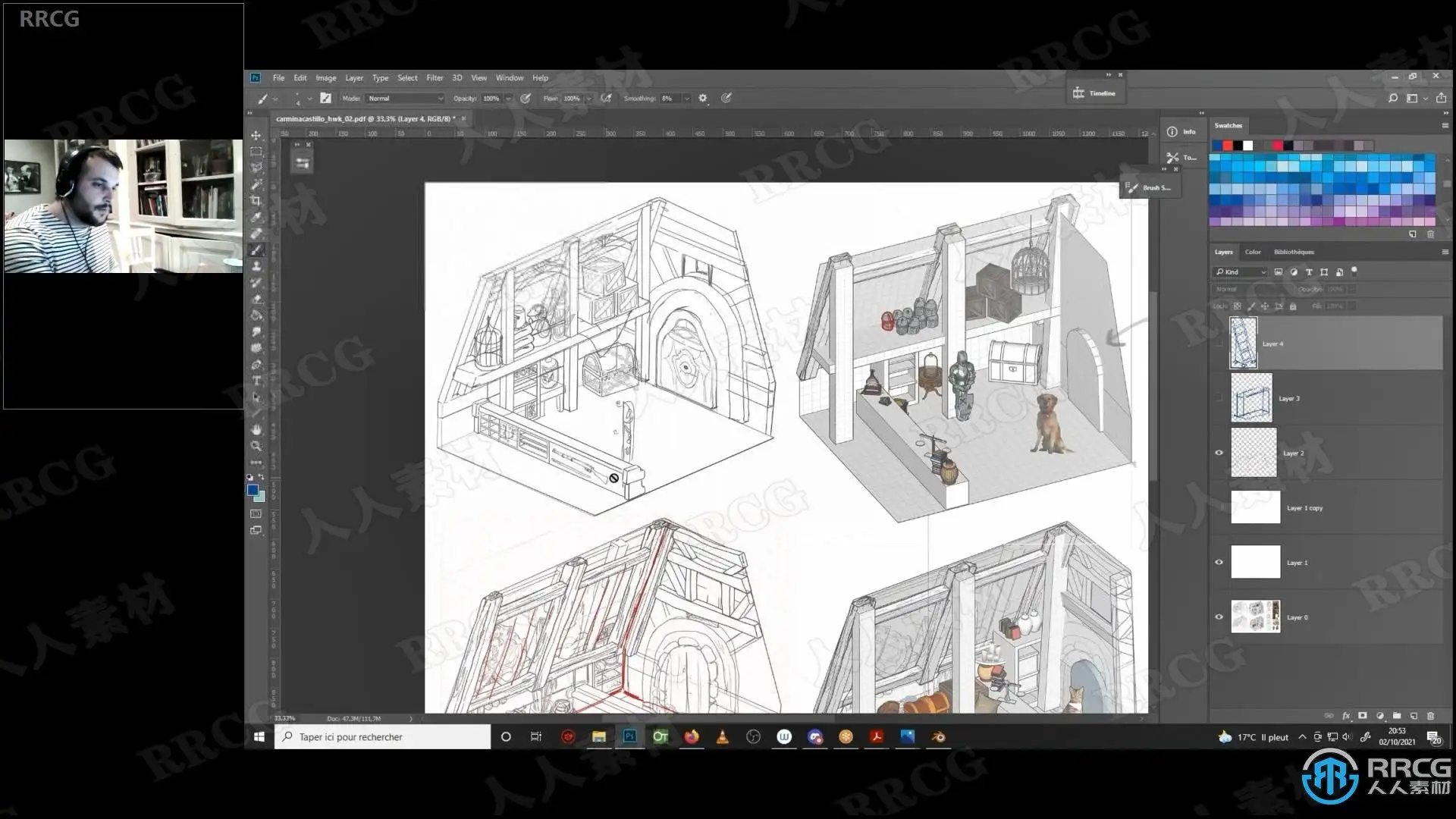Image resolution: width=1456 pixels, height=819 pixels.
Task: Switch to the Bibliothèques tab
Action: (1294, 252)
